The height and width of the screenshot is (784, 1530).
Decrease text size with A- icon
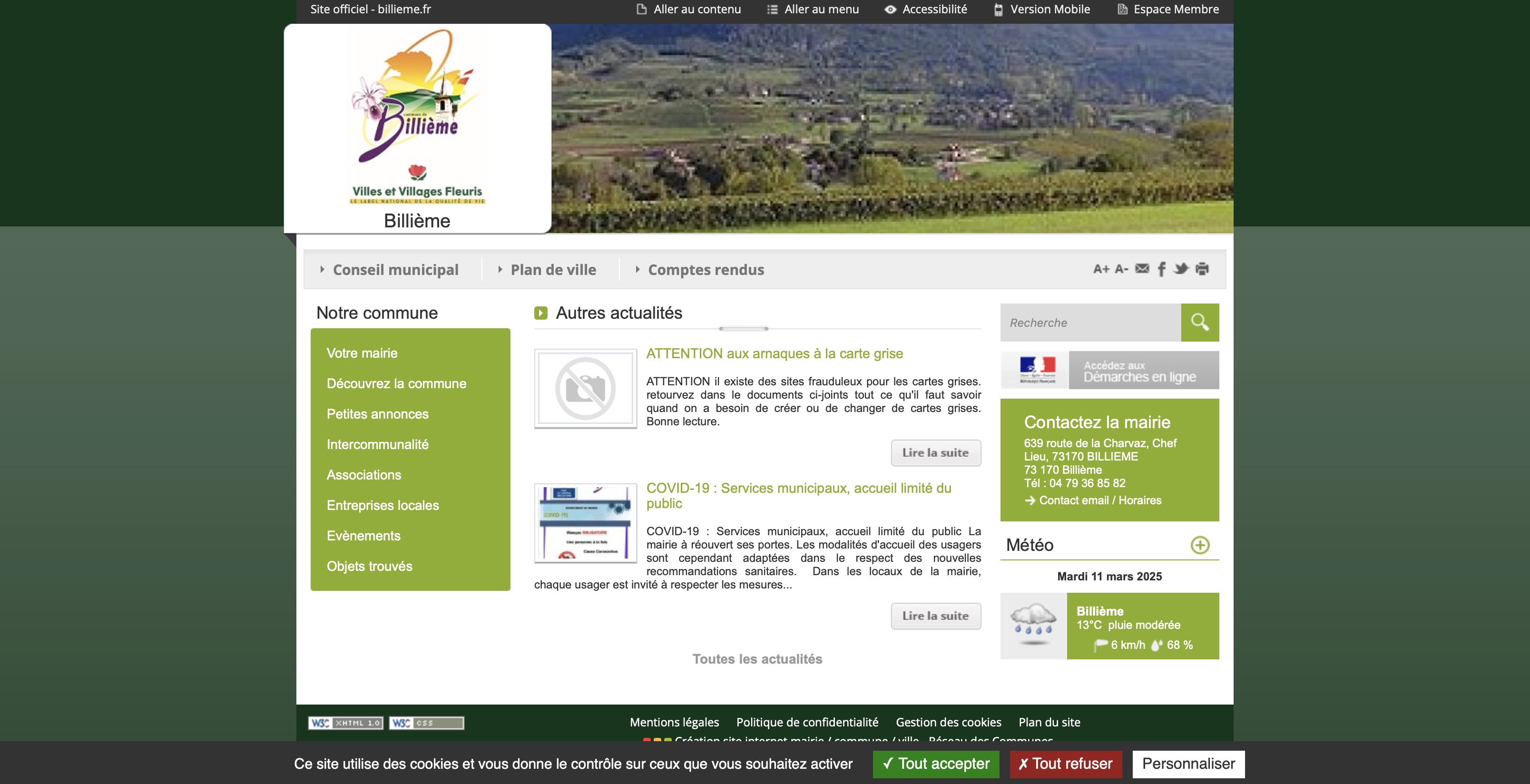coord(1121,269)
